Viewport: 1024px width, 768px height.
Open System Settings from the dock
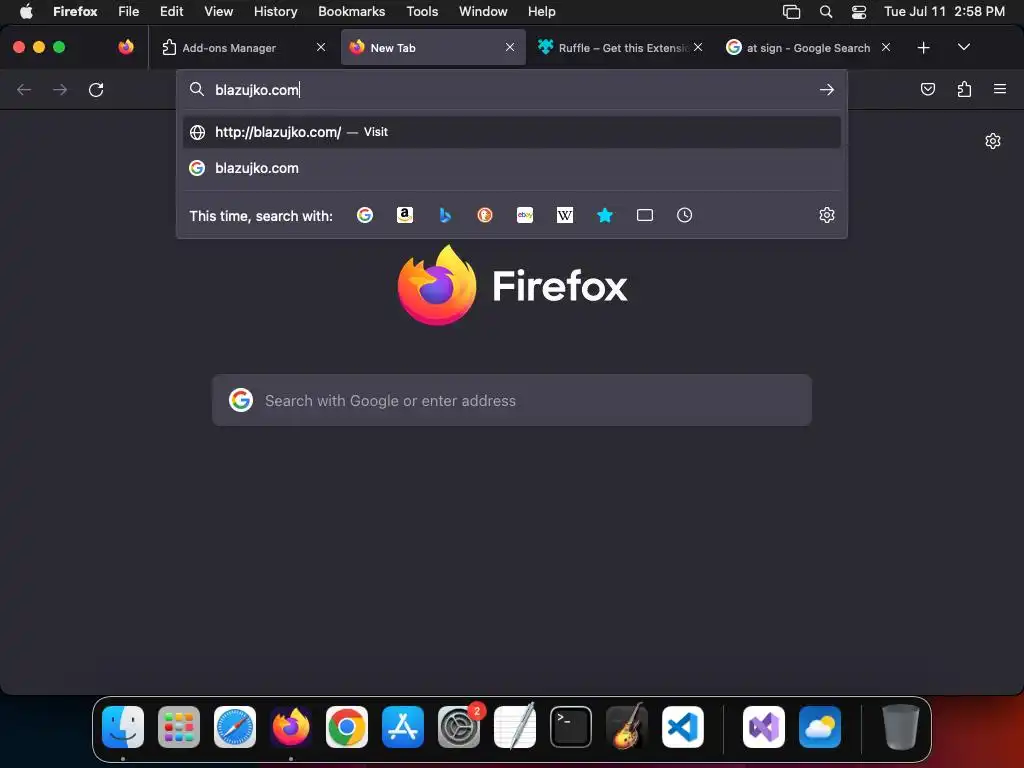[458, 727]
